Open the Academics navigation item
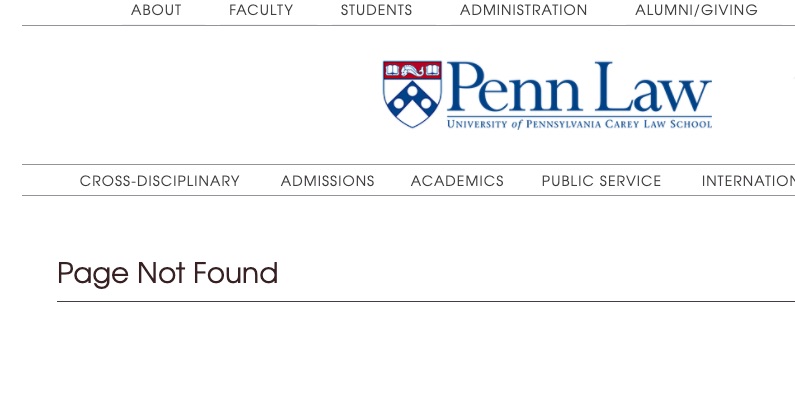The width and height of the screenshot is (795, 396). [457, 181]
